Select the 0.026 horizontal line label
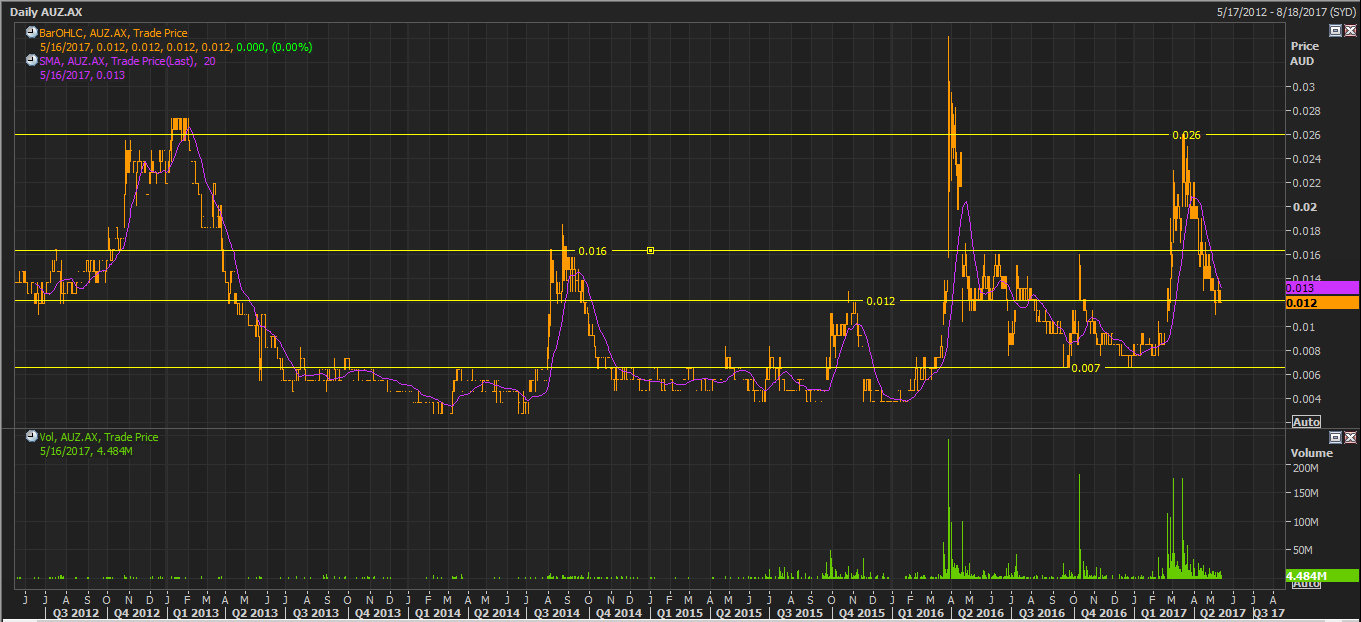 [x=1186, y=135]
